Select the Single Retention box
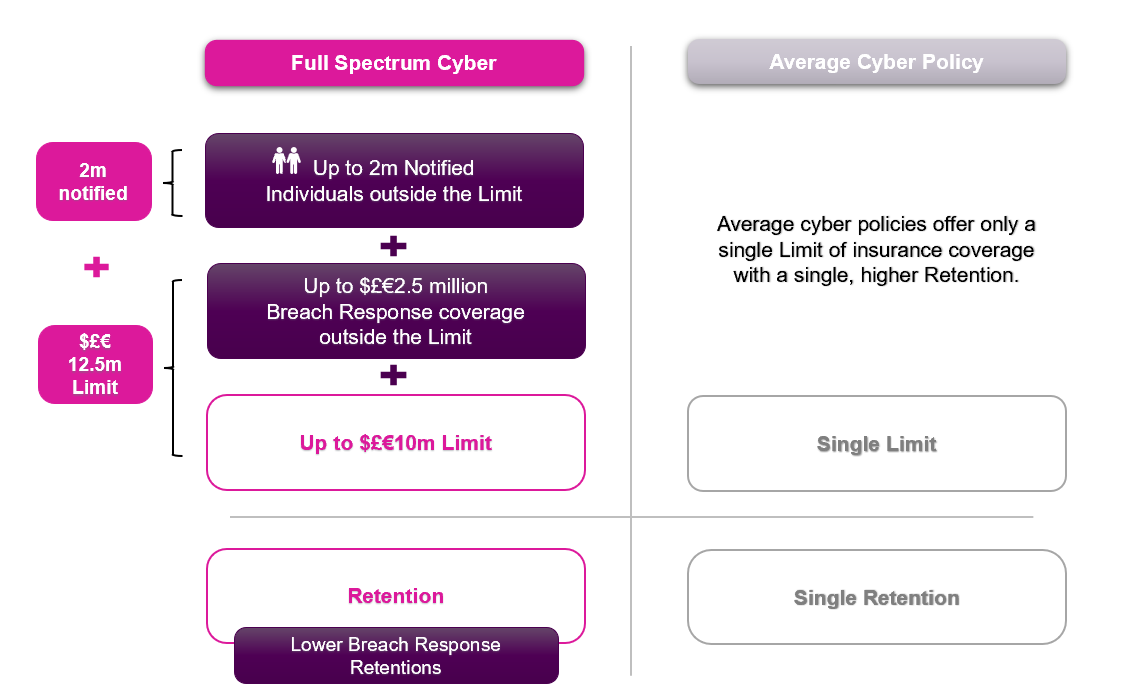This screenshot has height=695, width=1132. pos(876,598)
